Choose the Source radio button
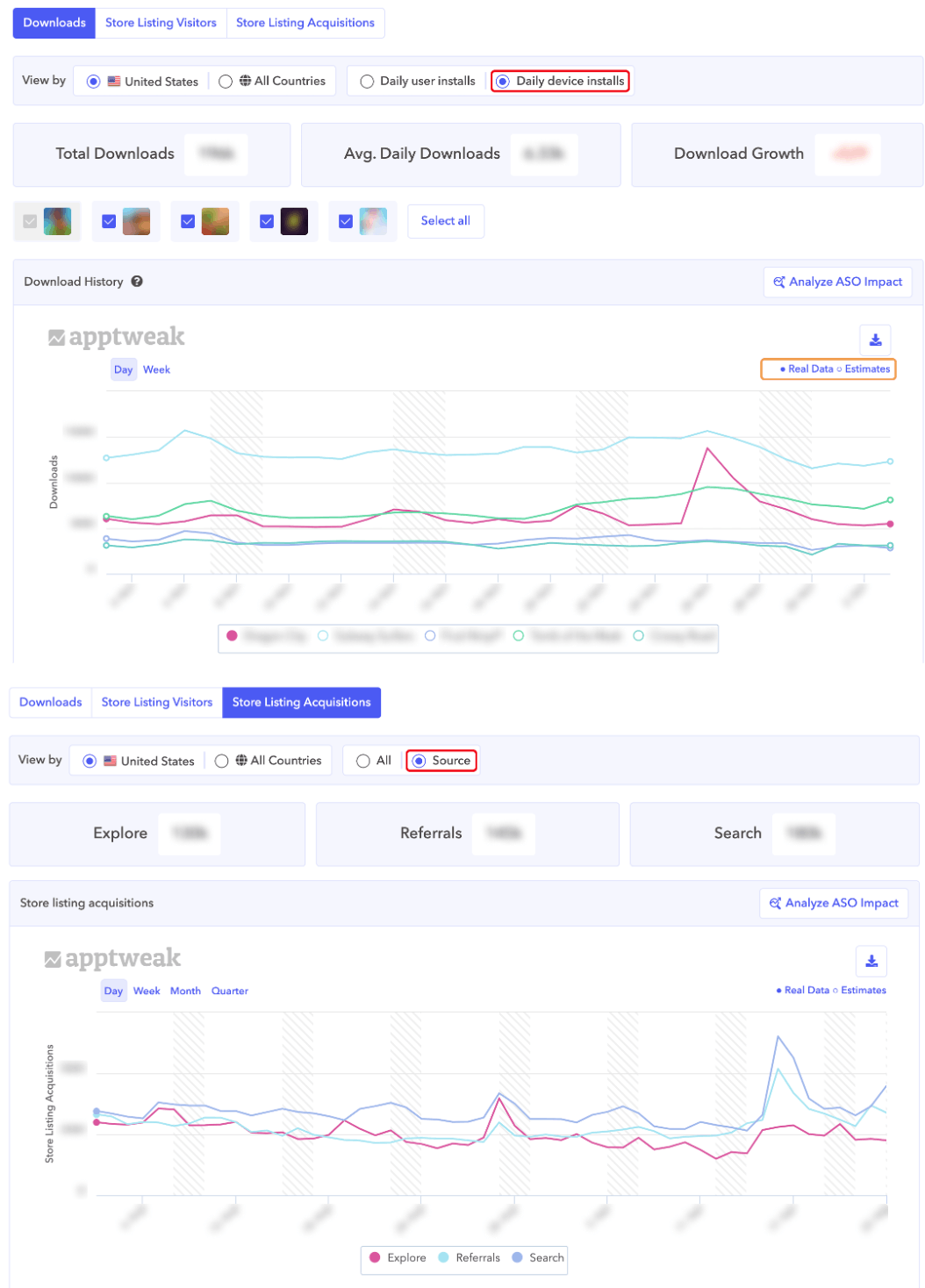Screen dimensions: 925x1288 coord(419,761)
